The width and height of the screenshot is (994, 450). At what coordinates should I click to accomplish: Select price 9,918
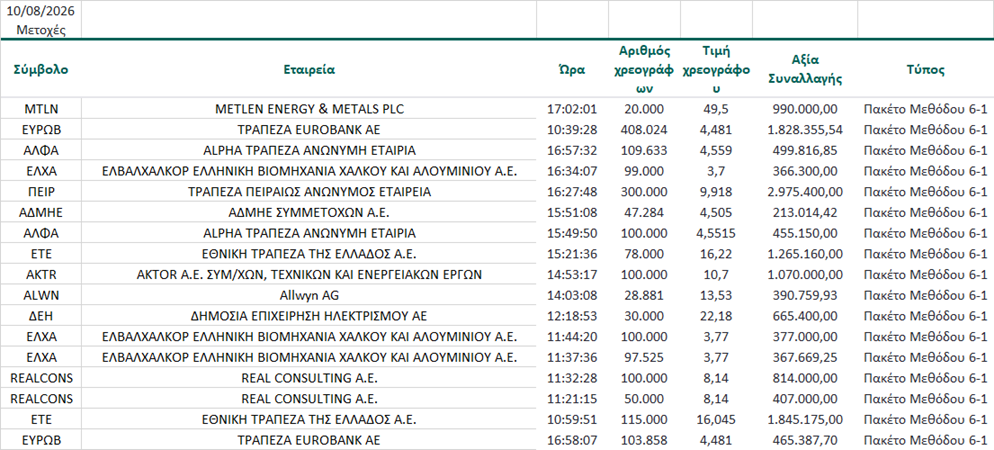pos(716,191)
